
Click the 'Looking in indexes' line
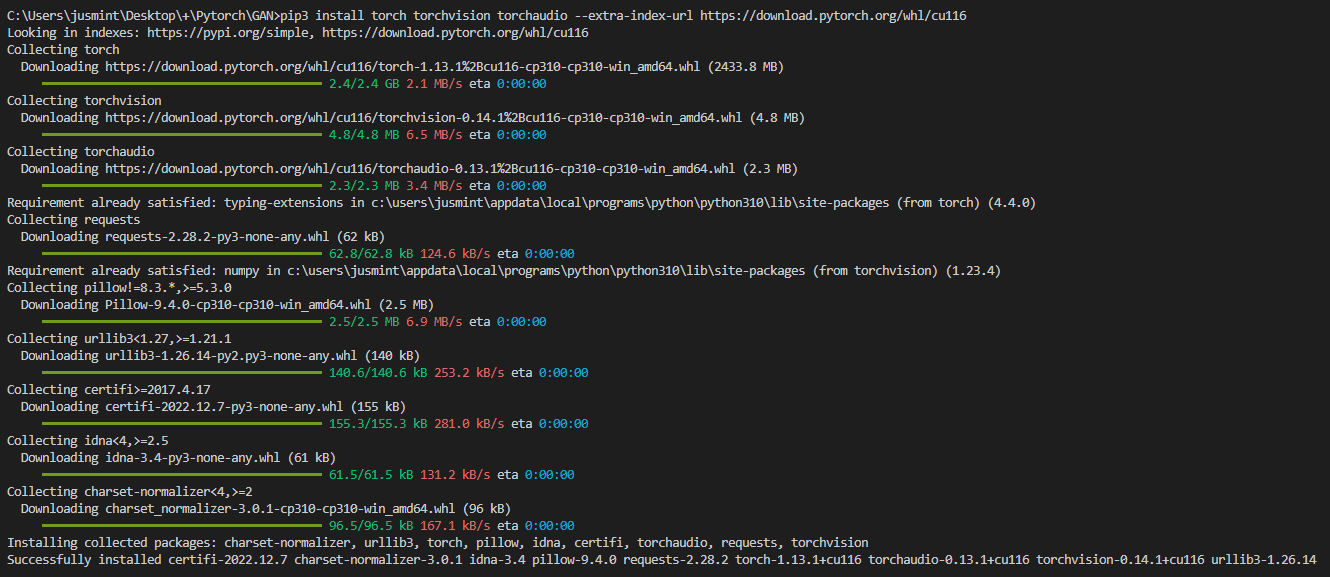297,33
